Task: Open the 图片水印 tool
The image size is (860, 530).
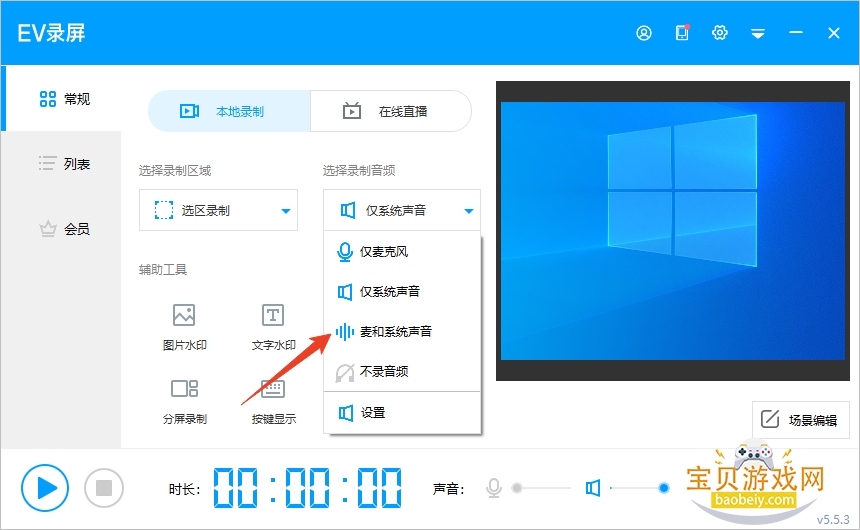Action: click(x=184, y=327)
